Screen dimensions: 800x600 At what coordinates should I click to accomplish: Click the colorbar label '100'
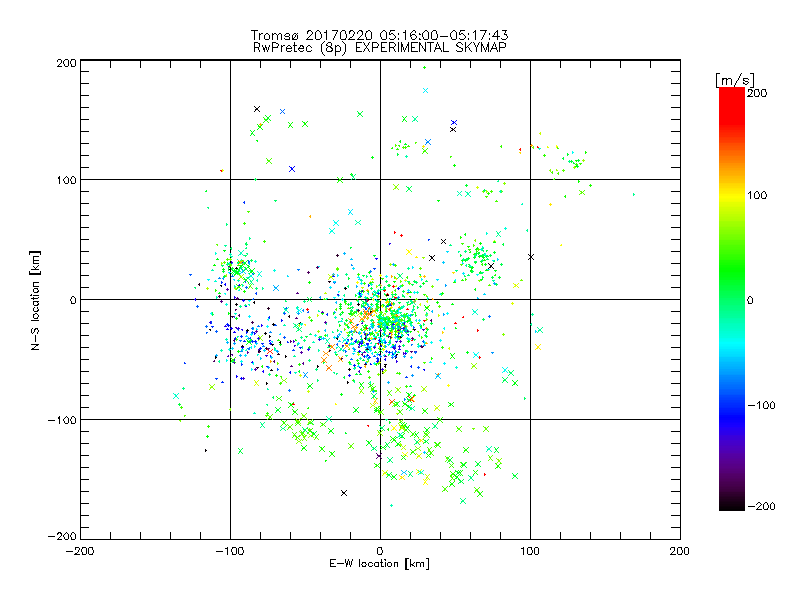coord(757,195)
